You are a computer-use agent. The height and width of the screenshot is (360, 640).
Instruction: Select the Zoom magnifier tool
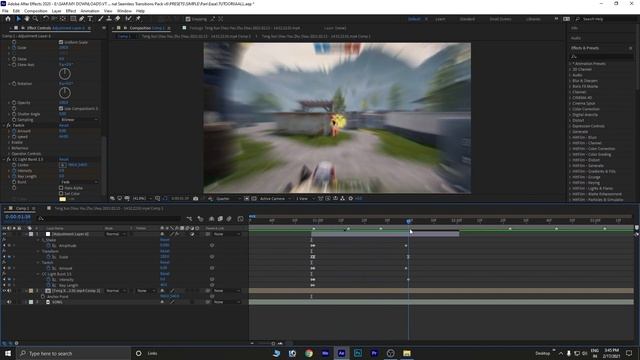[x=36, y=19]
